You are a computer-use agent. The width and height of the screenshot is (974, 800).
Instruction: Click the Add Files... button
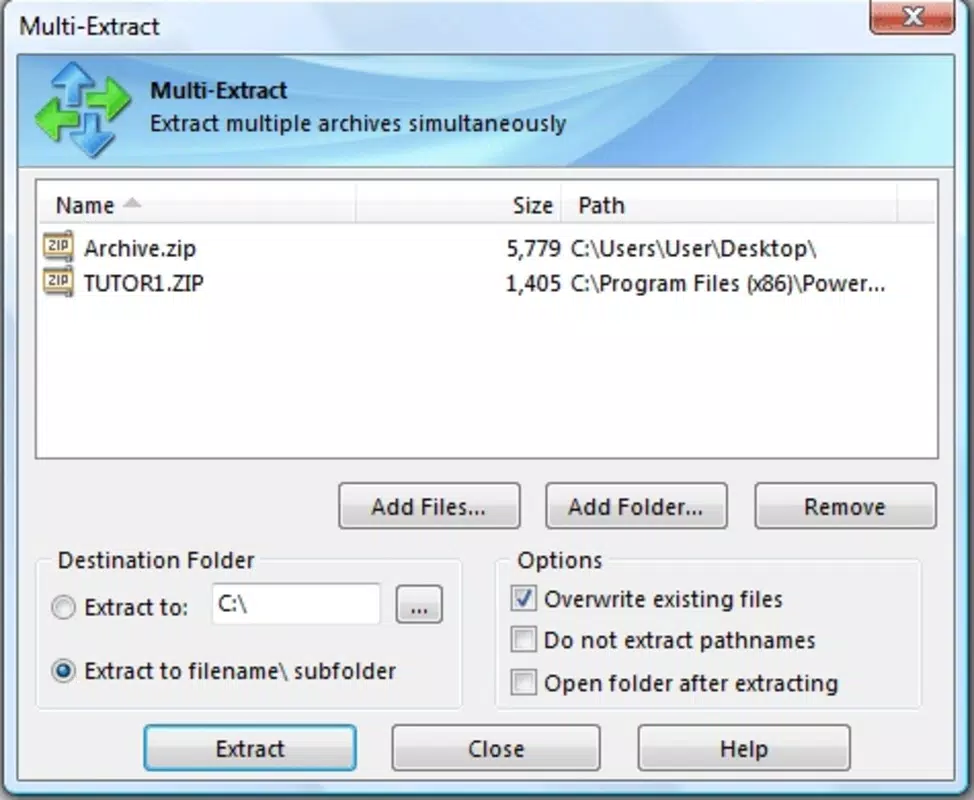(429, 506)
